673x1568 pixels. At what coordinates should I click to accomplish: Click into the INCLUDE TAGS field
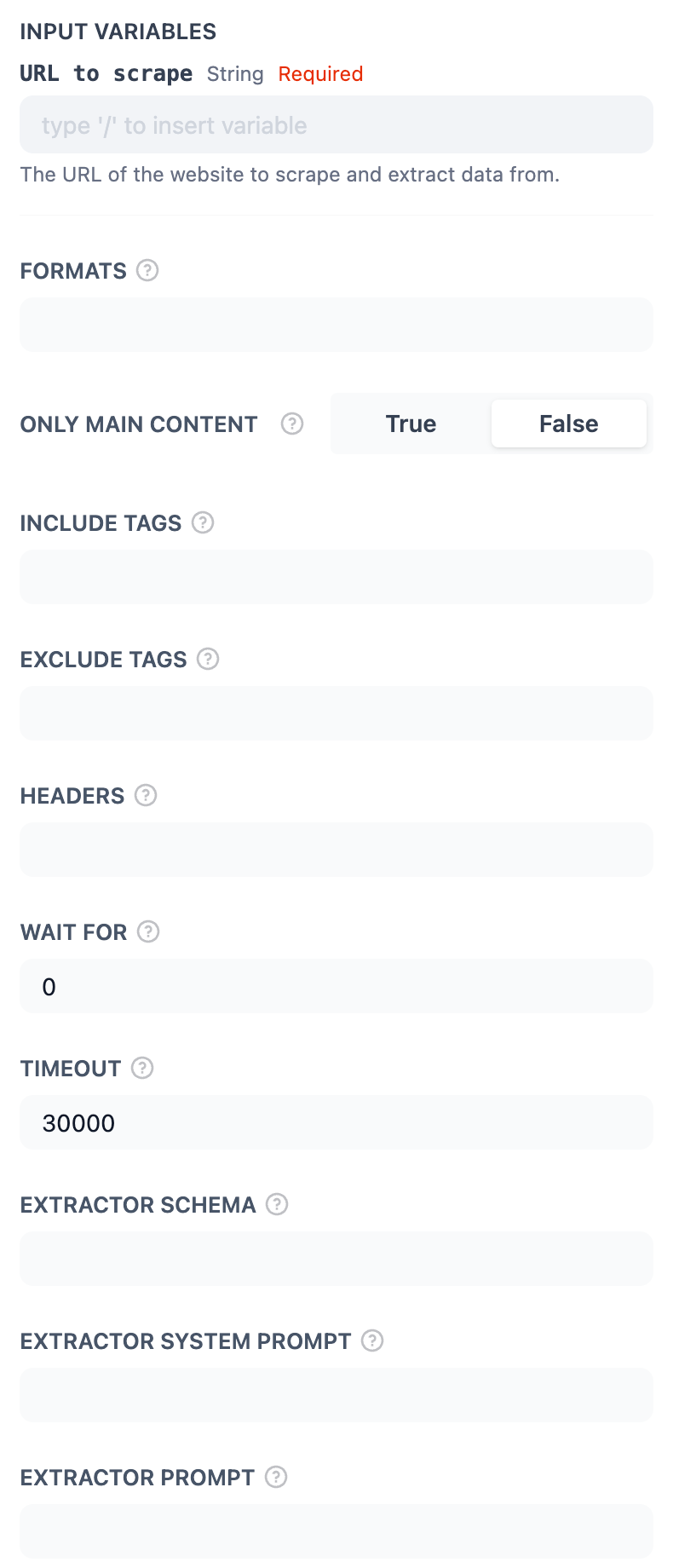click(336, 577)
